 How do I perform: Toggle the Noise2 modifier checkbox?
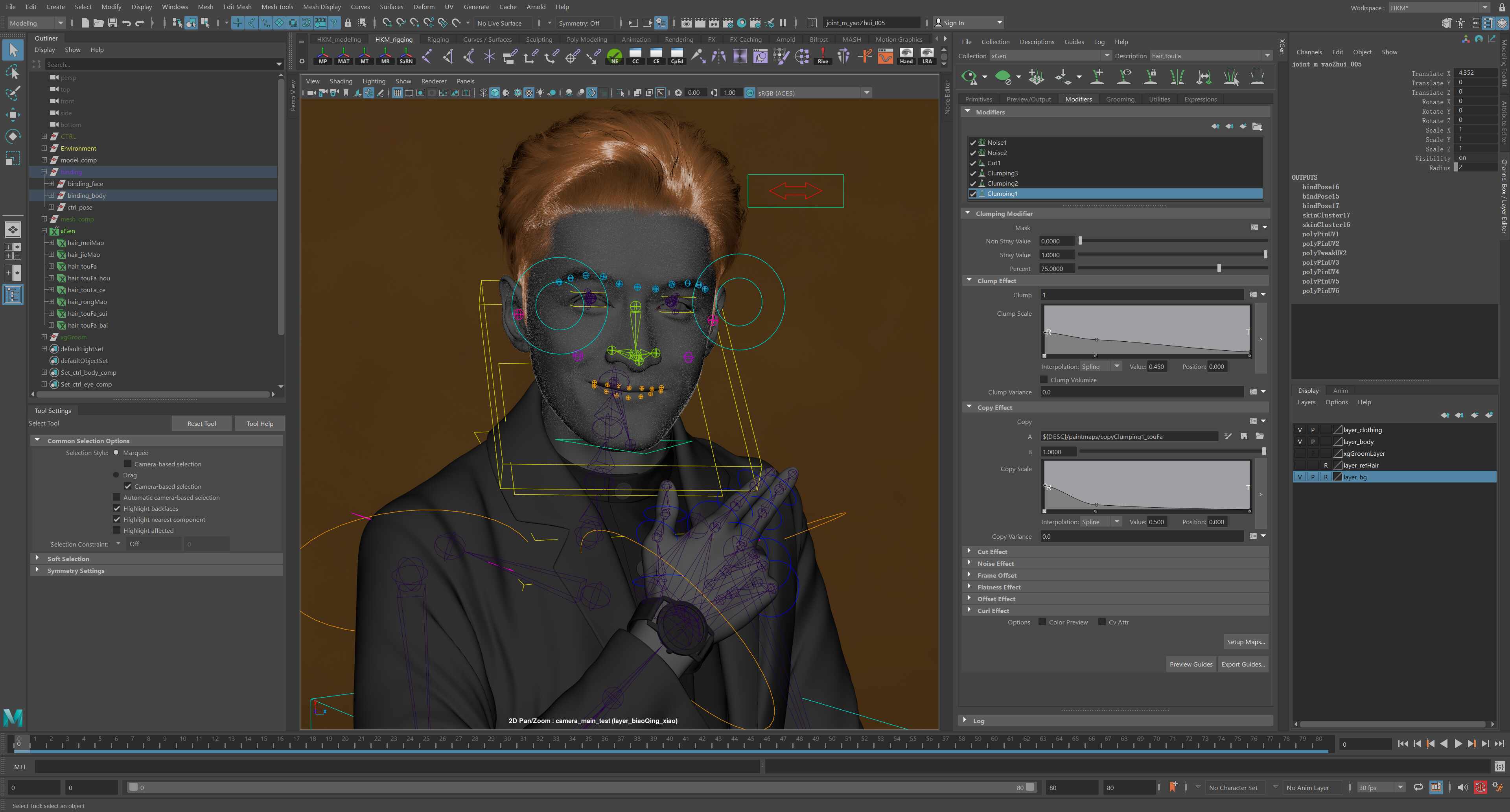[973, 153]
